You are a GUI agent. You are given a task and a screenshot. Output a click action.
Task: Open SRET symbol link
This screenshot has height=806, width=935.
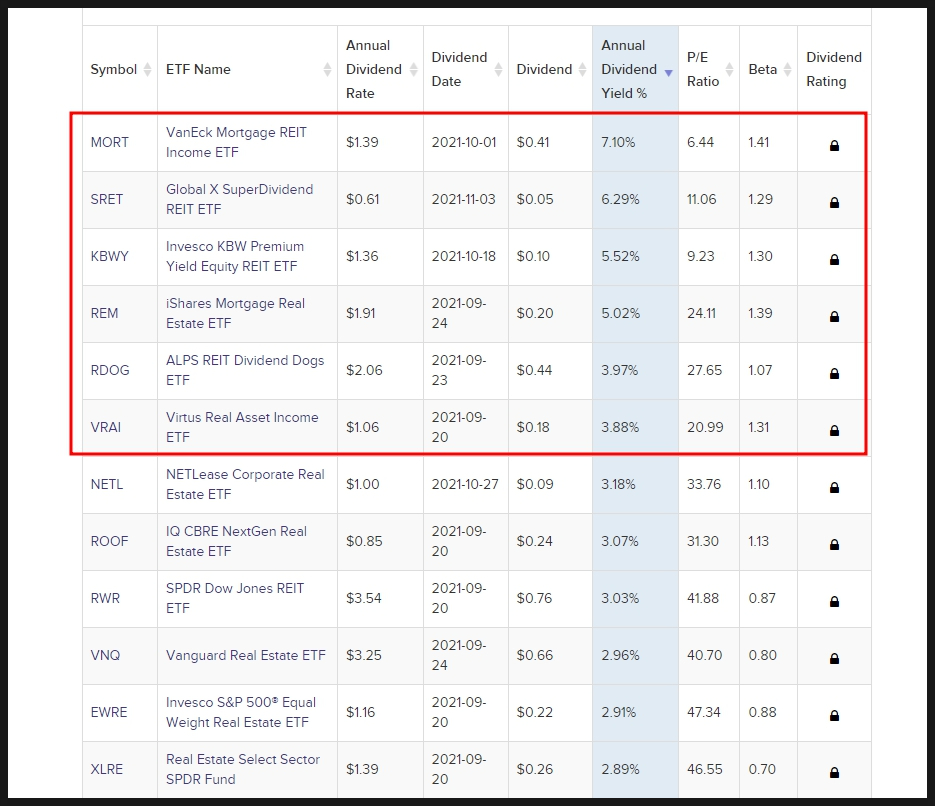coord(107,199)
